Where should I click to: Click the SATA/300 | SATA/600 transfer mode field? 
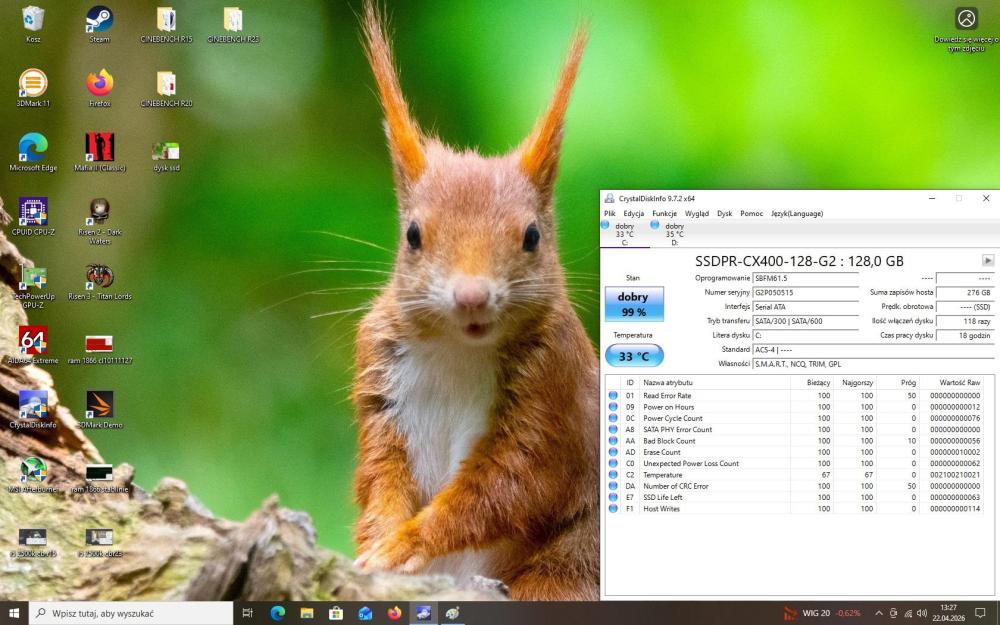tap(805, 321)
